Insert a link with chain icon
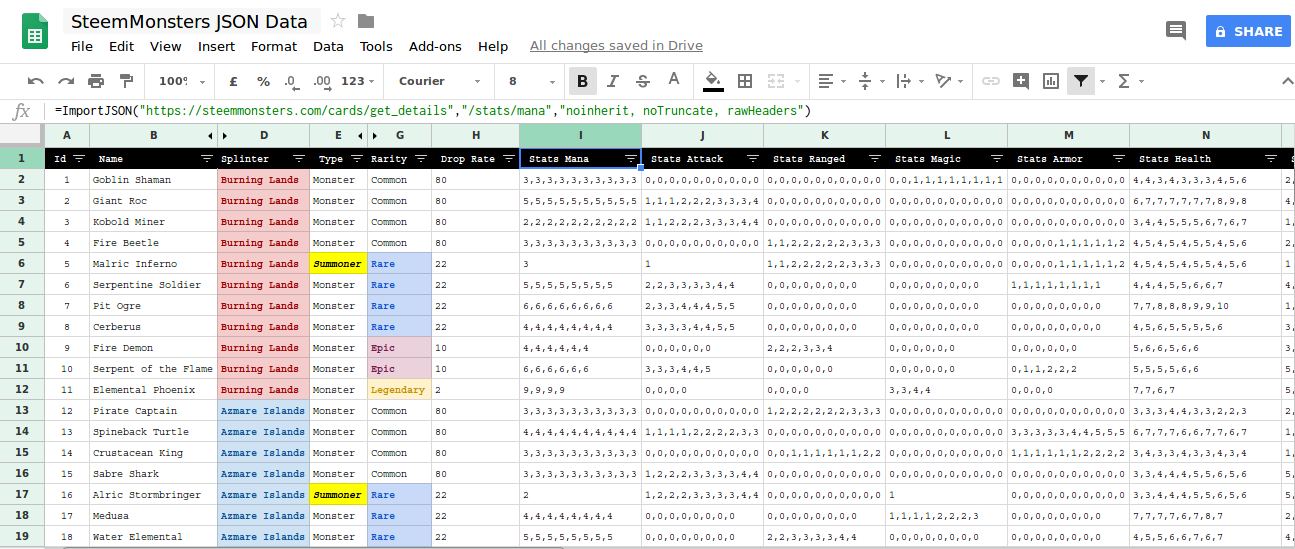 pos(991,81)
